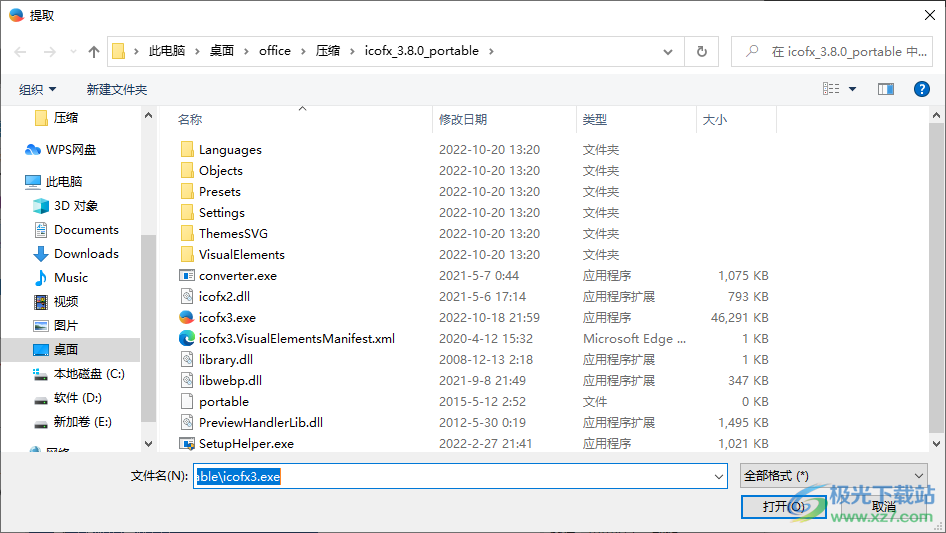Sort files by 类型 column

(x=595, y=120)
